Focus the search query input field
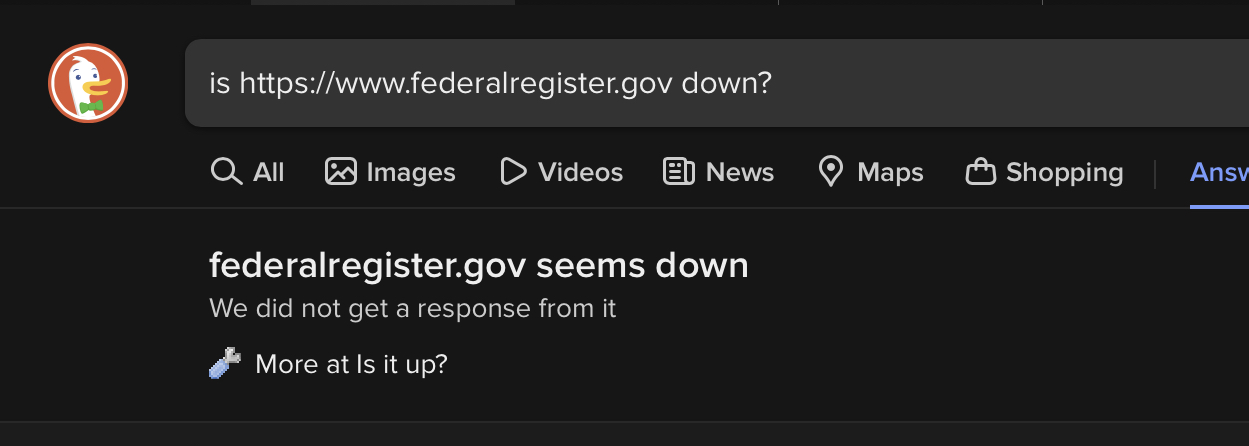Image resolution: width=1249 pixels, height=446 pixels. [x=900, y=83]
